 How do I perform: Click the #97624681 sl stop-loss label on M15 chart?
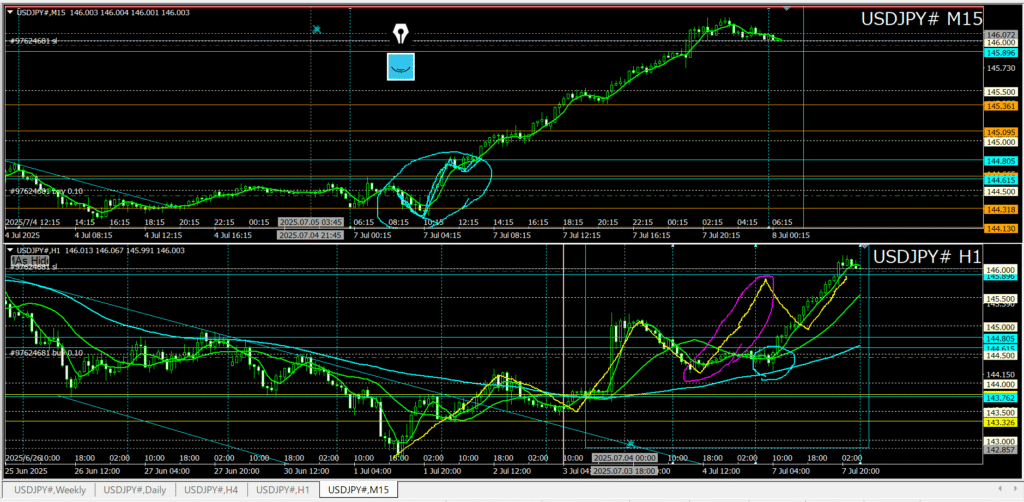coord(38,41)
